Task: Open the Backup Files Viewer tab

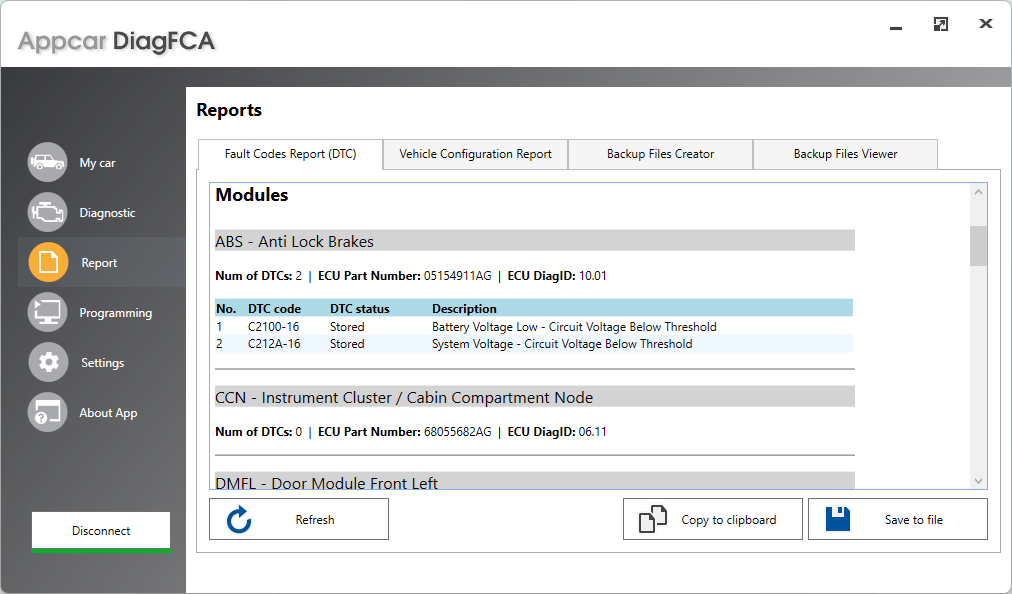Action: [845, 154]
